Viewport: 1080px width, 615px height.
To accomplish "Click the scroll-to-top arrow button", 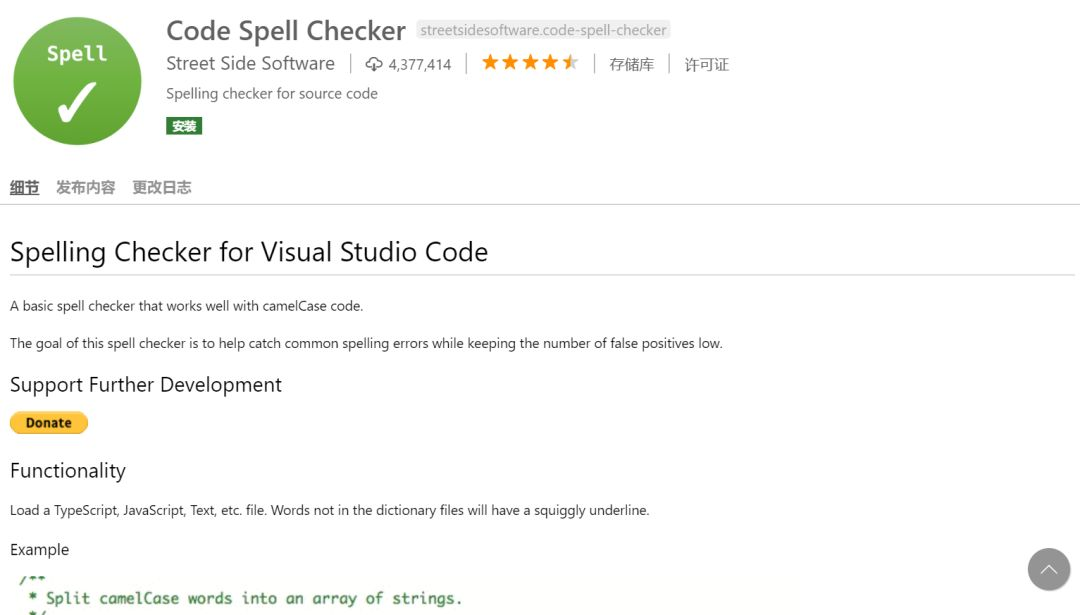I will pyautogui.click(x=1048, y=569).
